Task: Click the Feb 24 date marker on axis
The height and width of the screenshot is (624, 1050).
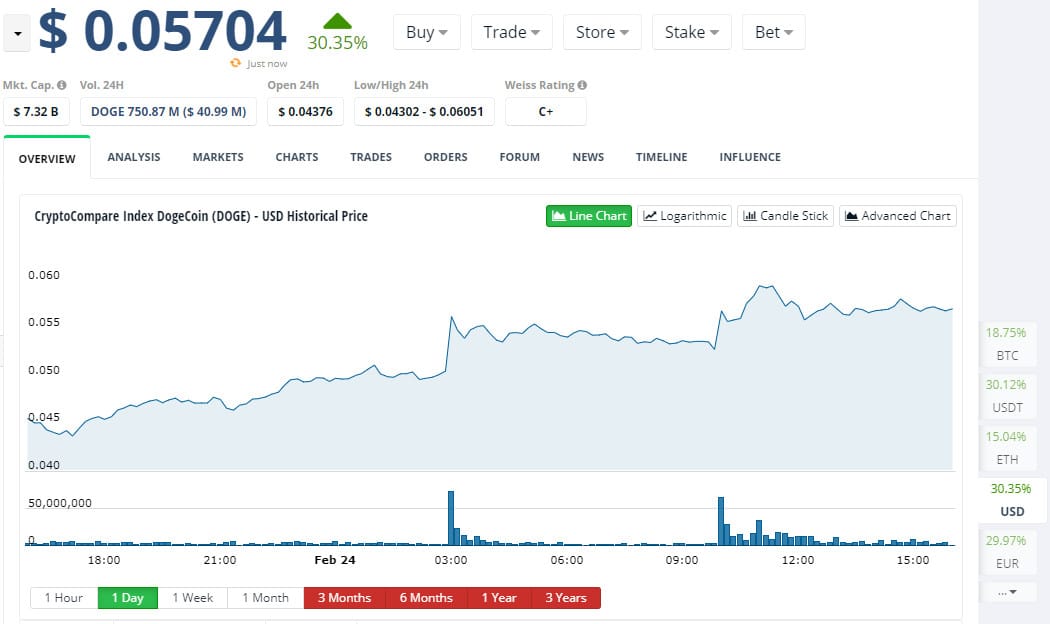Action: (x=335, y=560)
